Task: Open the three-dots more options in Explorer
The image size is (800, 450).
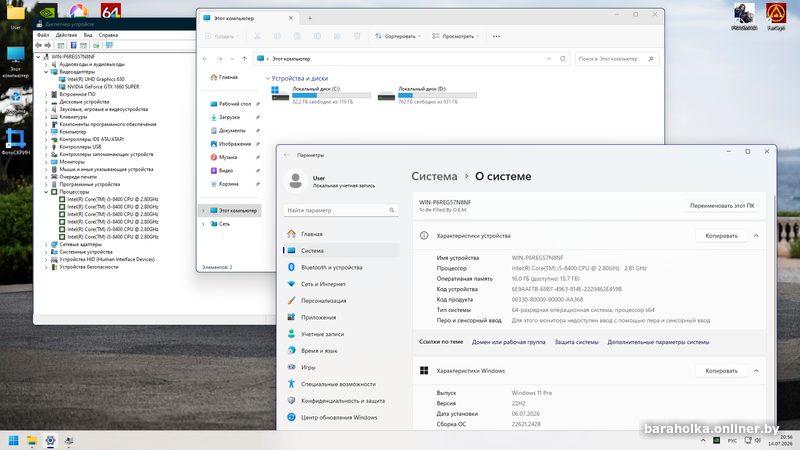Action: (x=496, y=36)
